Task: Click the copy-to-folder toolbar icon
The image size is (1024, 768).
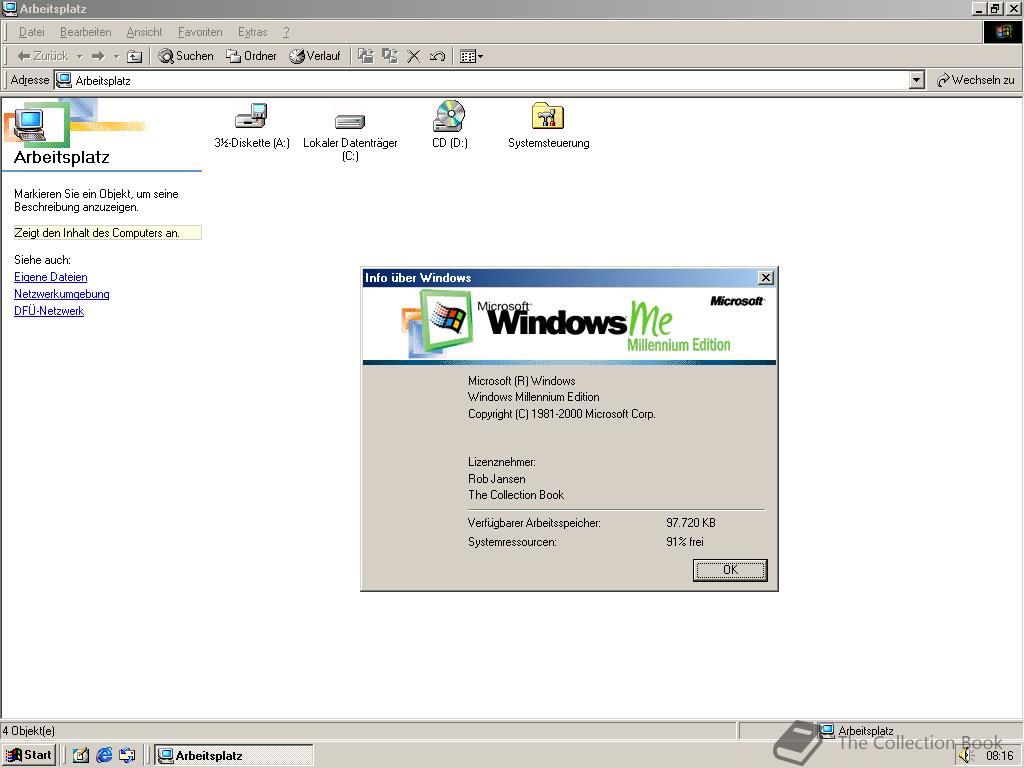Action: coord(390,56)
